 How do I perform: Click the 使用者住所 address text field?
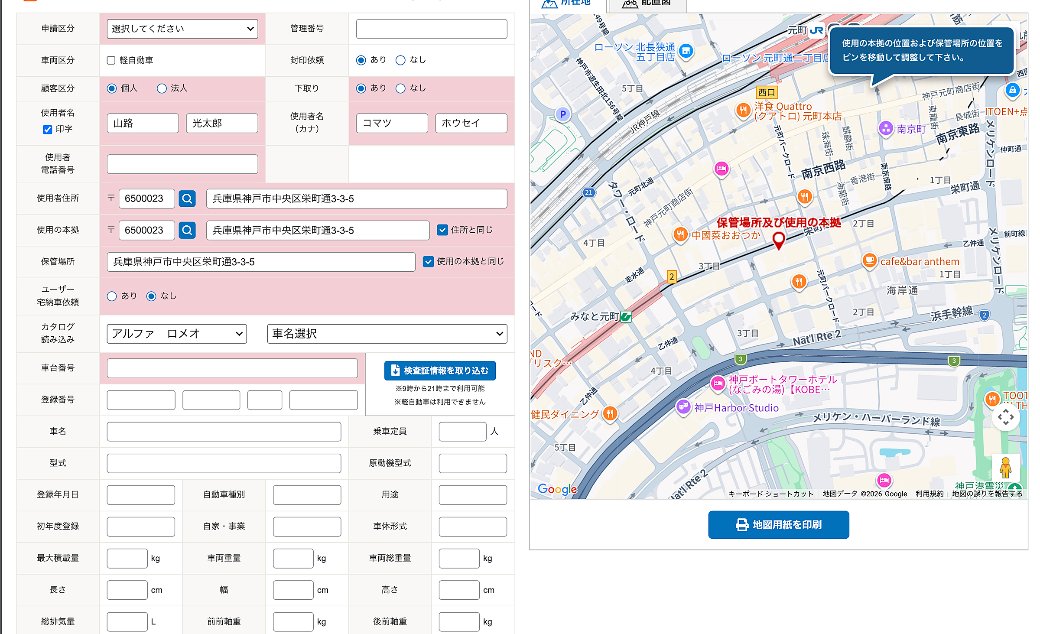(357, 198)
